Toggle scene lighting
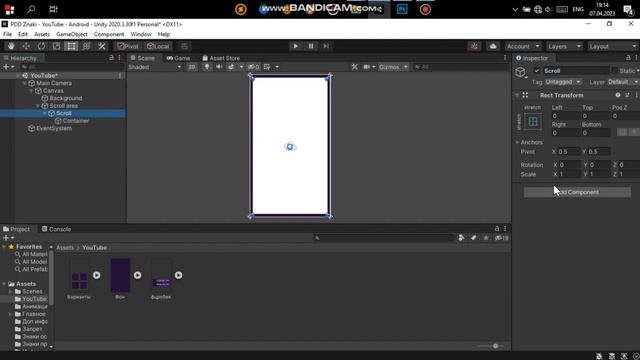The width and height of the screenshot is (640, 360). click(207, 67)
